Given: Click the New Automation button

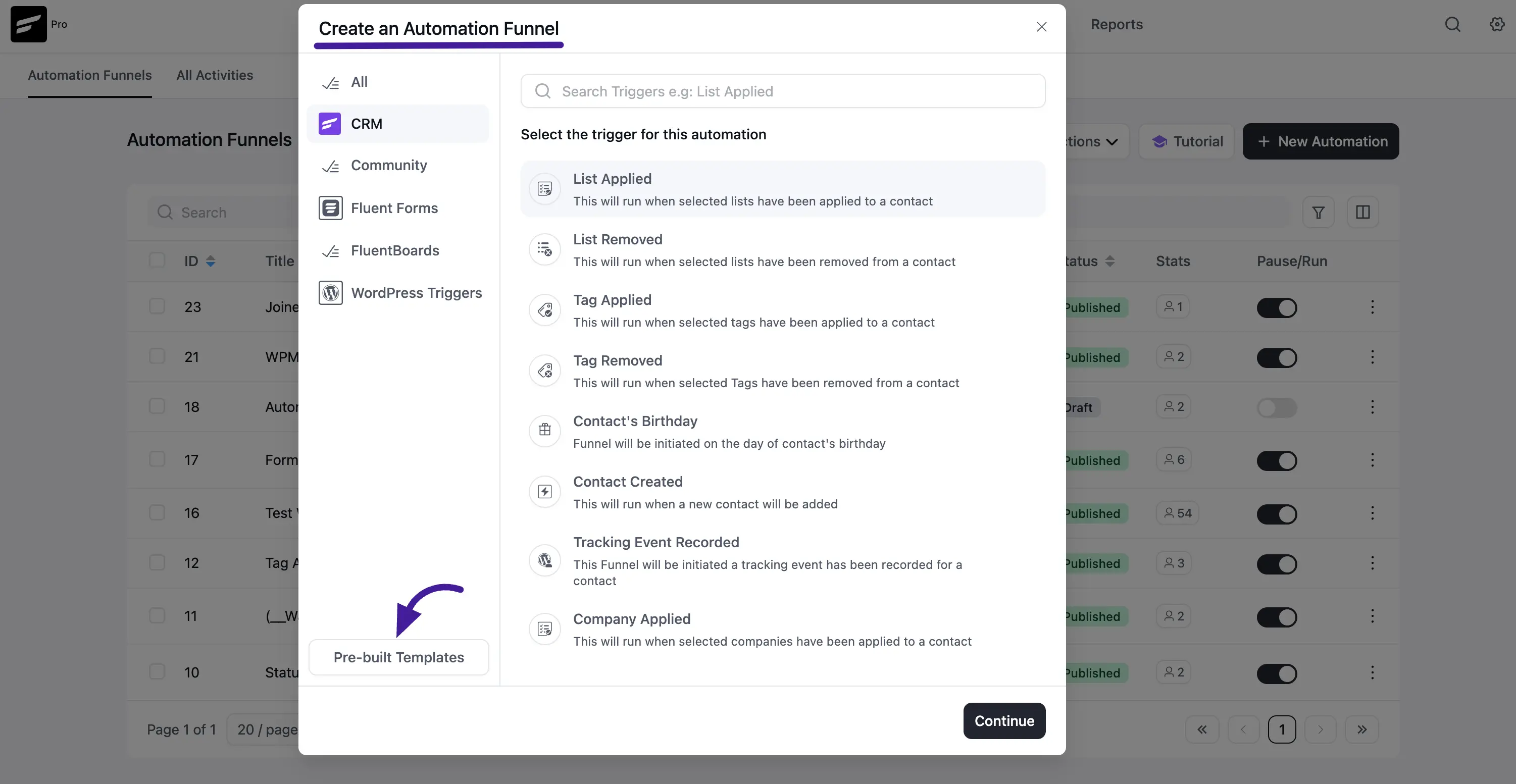Looking at the screenshot, I should [x=1321, y=141].
